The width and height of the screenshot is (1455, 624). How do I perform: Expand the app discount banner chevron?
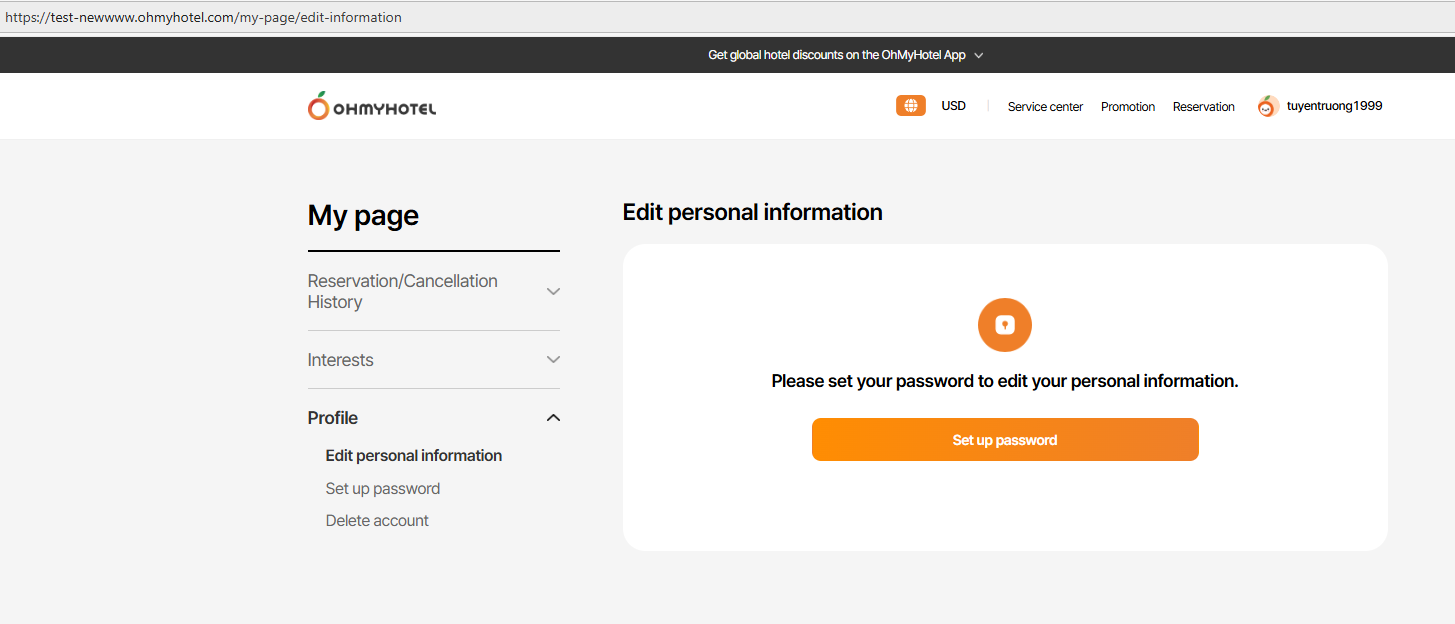[979, 56]
